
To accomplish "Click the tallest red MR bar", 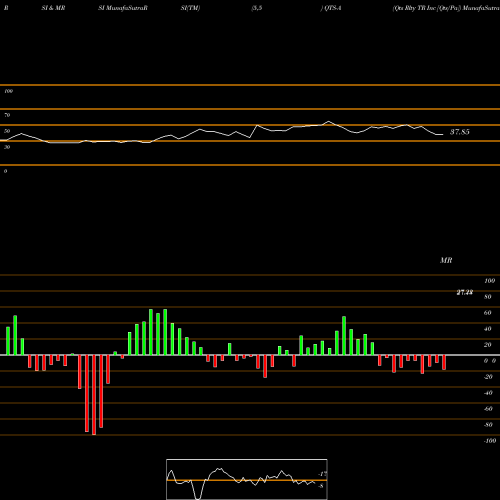I will (x=94, y=395).
